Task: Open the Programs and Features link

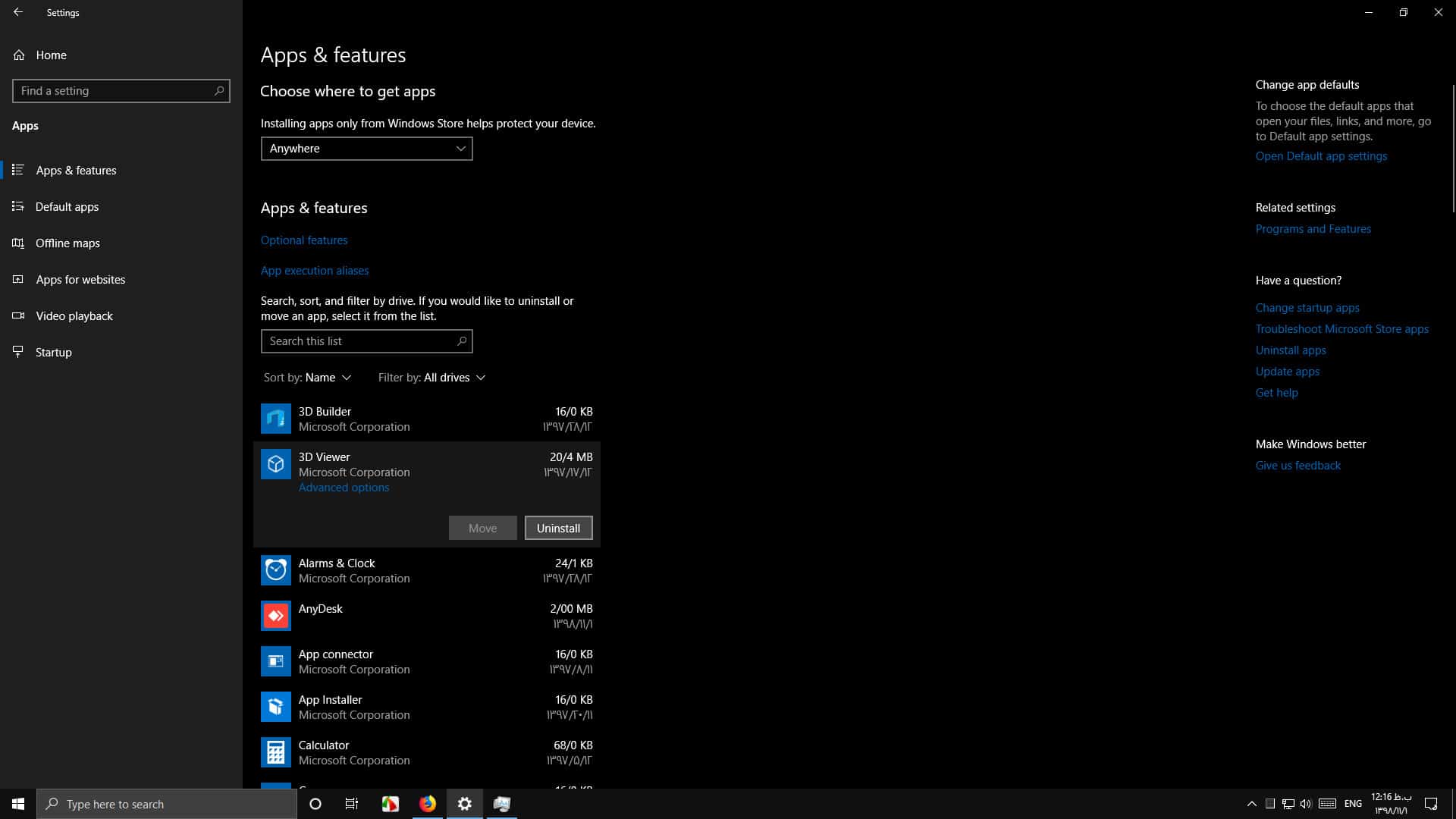Action: click(1313, 229)
